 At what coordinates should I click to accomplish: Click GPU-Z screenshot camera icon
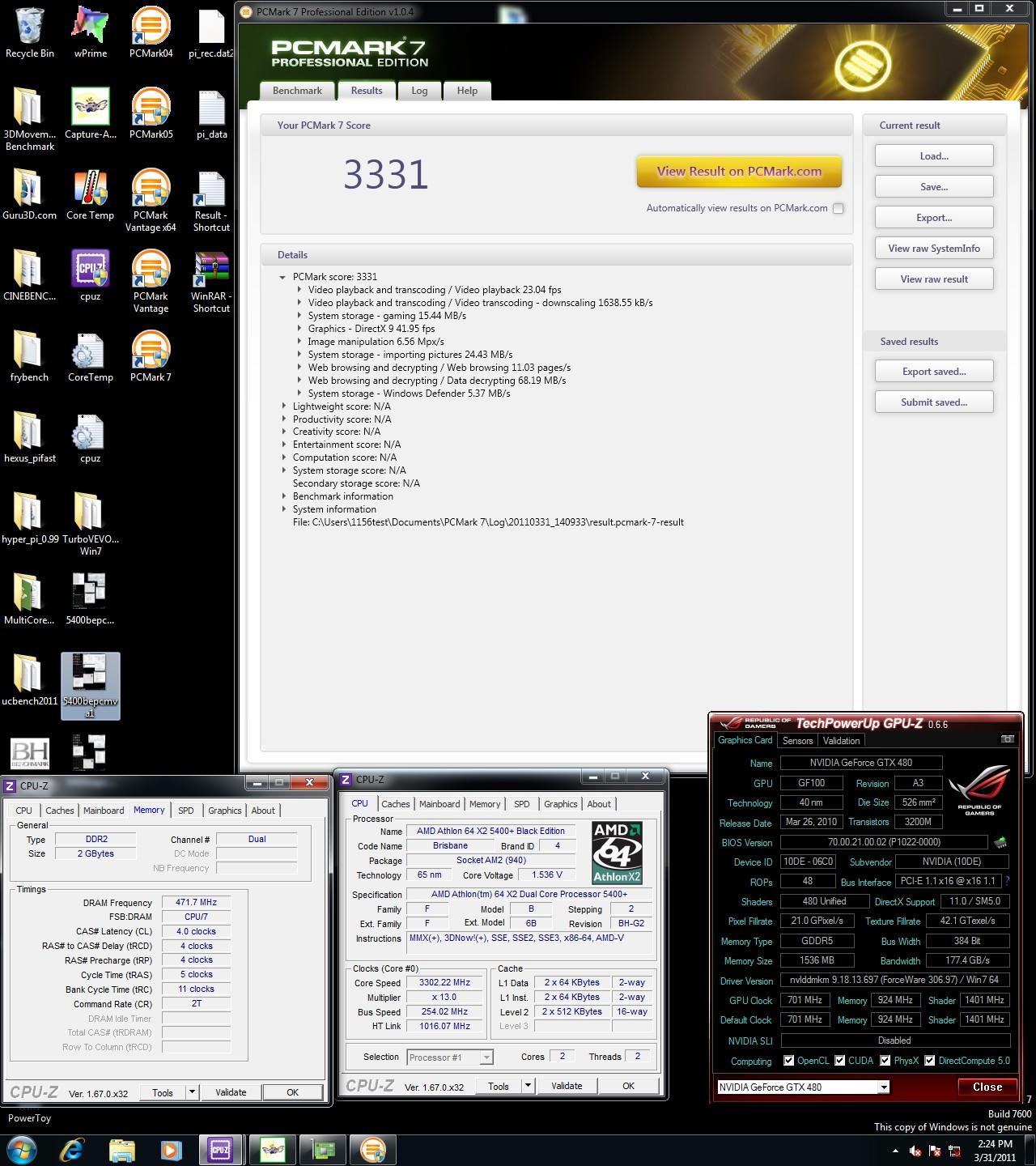1007,739
